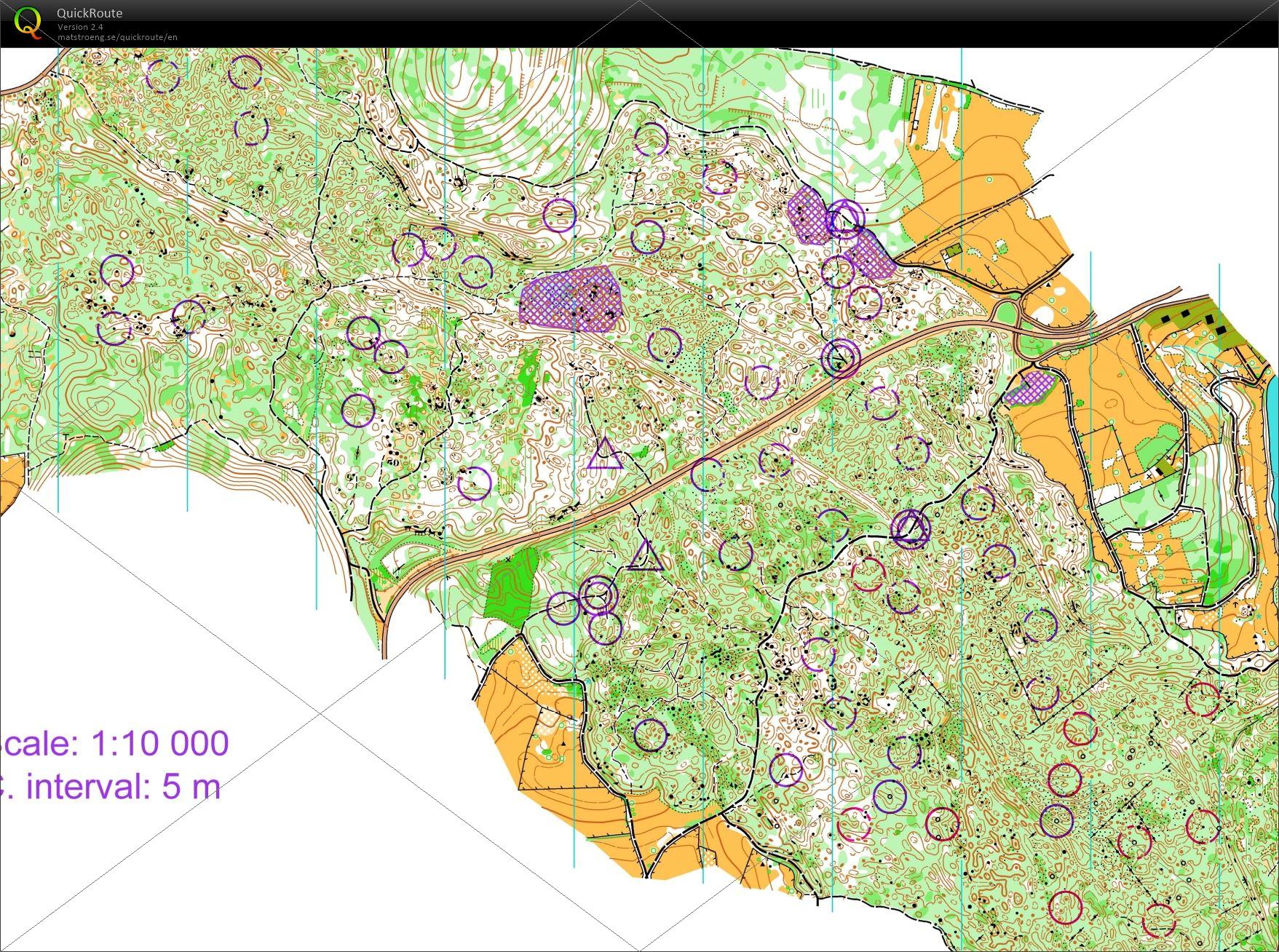Click the start triangle south of the road

[x=644, y=555]
